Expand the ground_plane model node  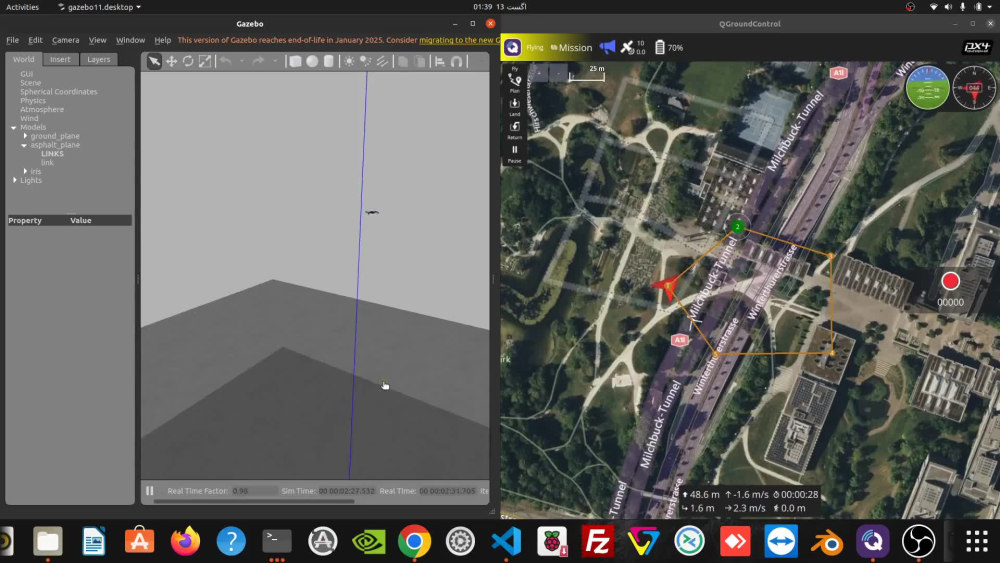pos(25,136)
